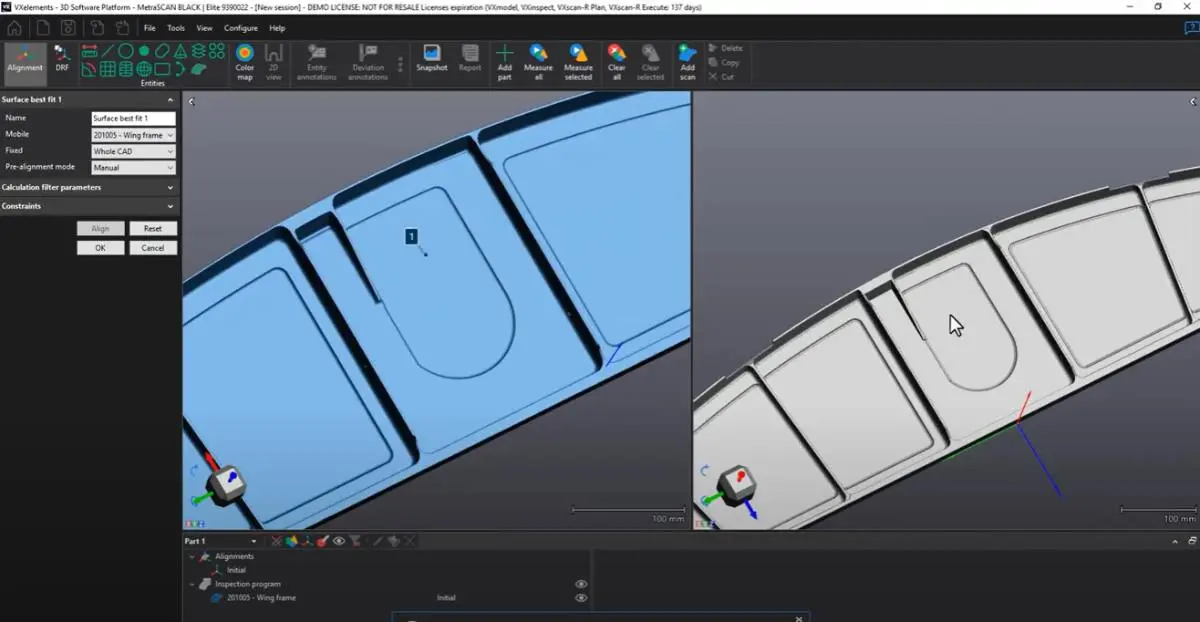Toggle visibility of the Inspection program

[x=580, y=583]
